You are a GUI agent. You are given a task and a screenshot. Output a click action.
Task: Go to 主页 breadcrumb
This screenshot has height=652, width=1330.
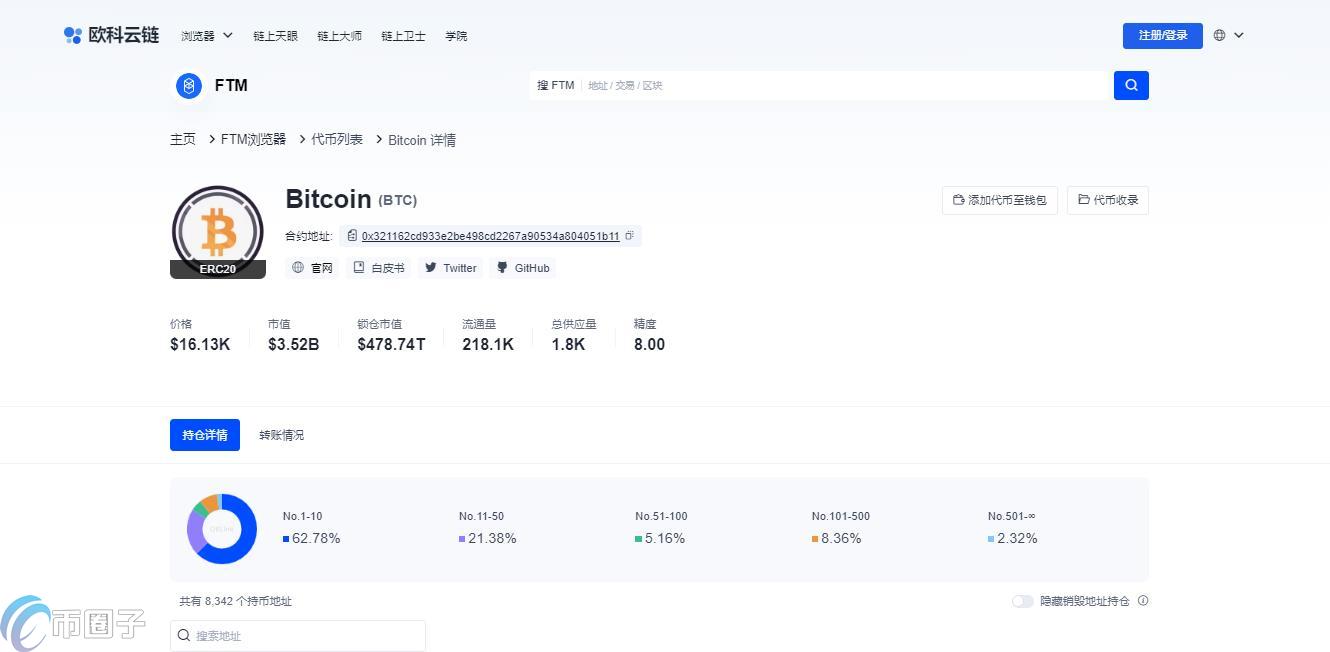183,140
